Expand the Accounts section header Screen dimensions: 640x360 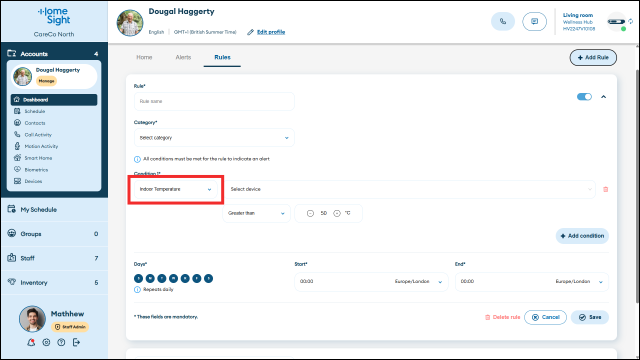[54, 54]
